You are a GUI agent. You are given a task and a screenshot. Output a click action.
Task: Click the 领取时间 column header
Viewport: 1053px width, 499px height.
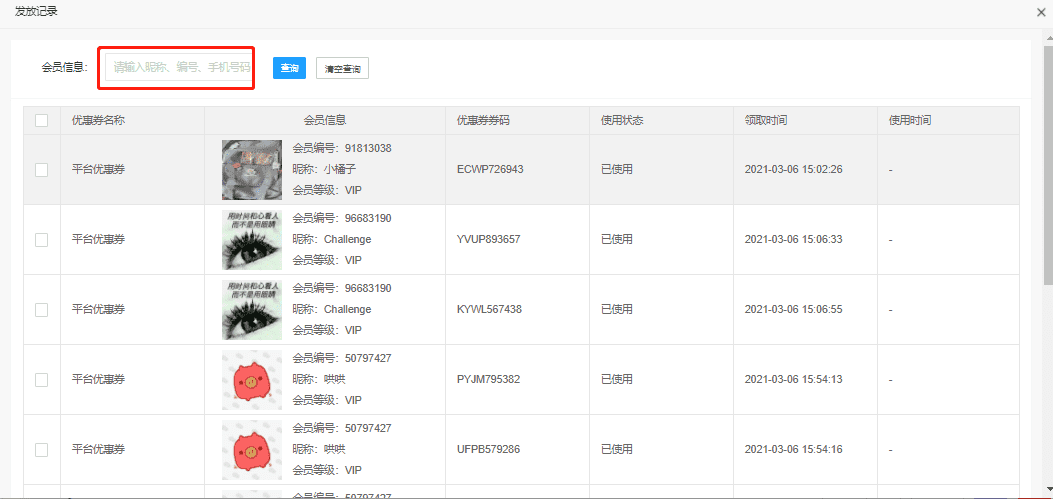coord(766,120)
